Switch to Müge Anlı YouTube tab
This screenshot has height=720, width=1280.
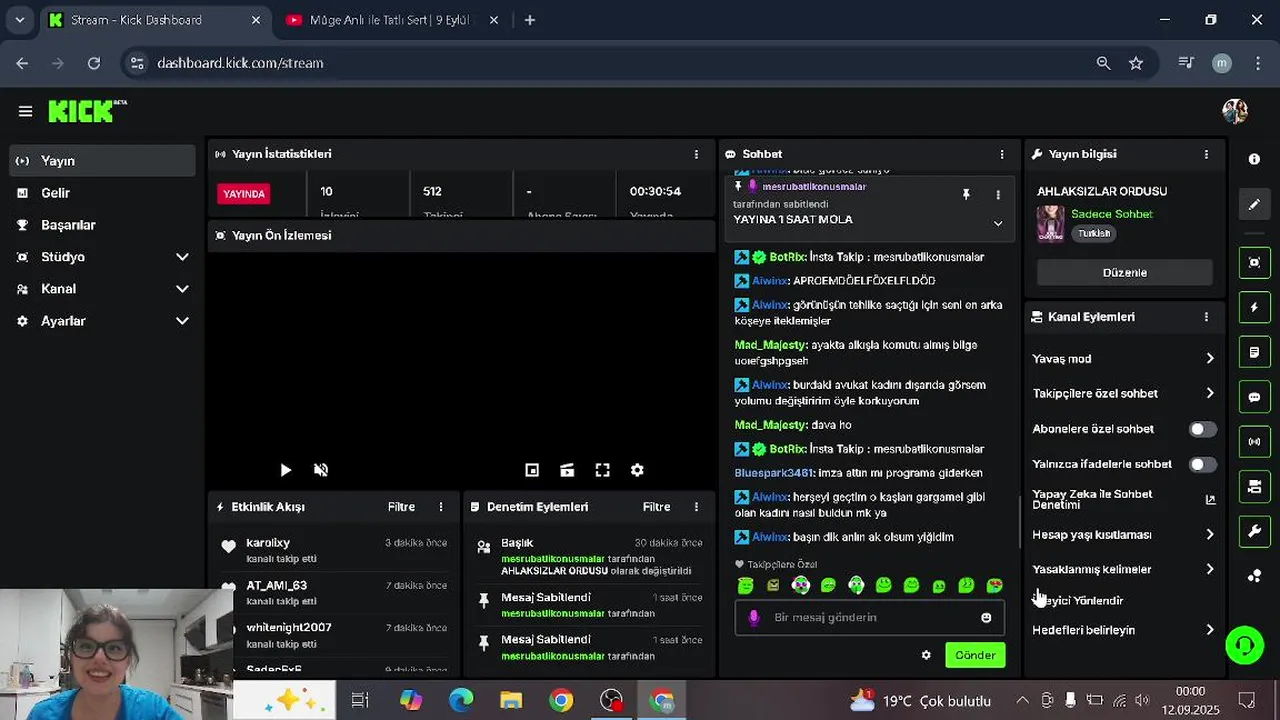[x=390, y=20]
